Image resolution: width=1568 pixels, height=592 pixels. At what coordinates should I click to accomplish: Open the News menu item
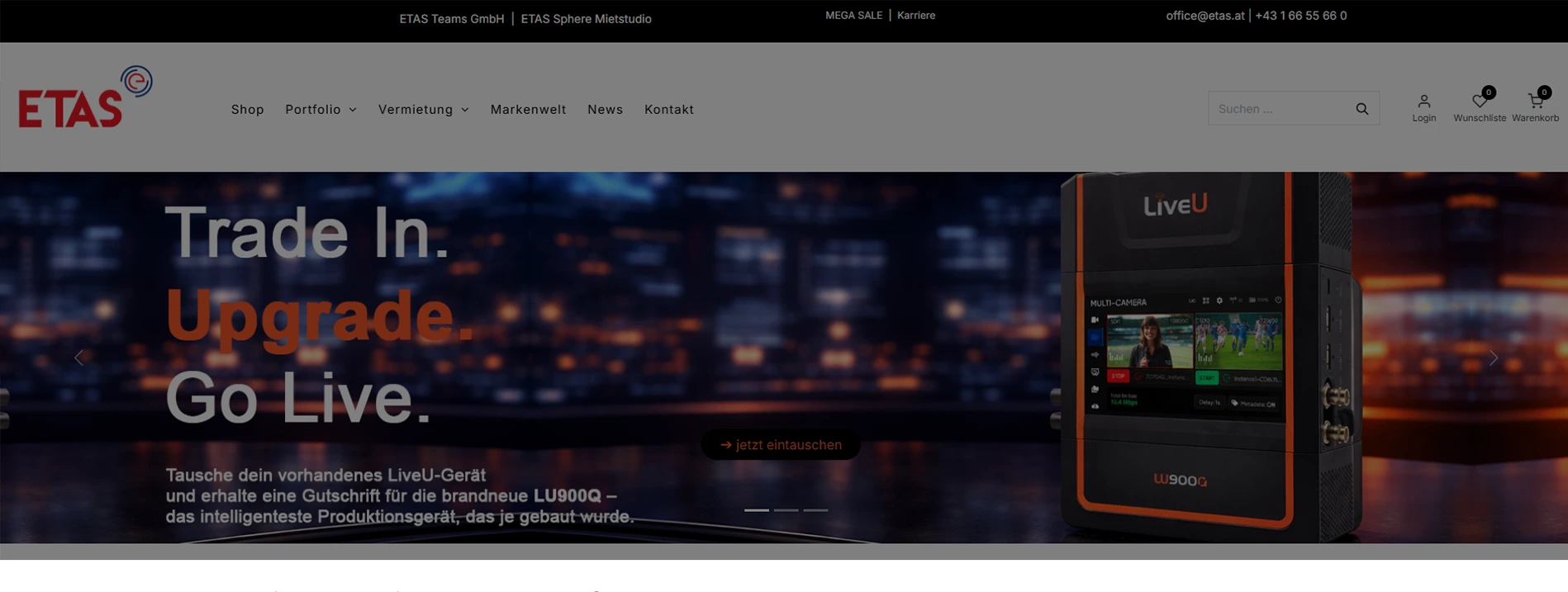[605, 109]
